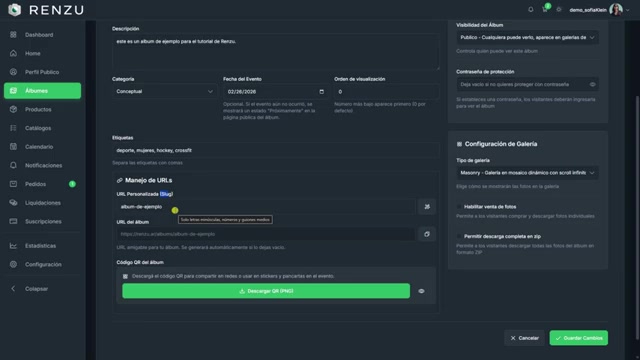Click the Álbumes image icon
Screen dimensions: 640x360
tap(13, 91)
